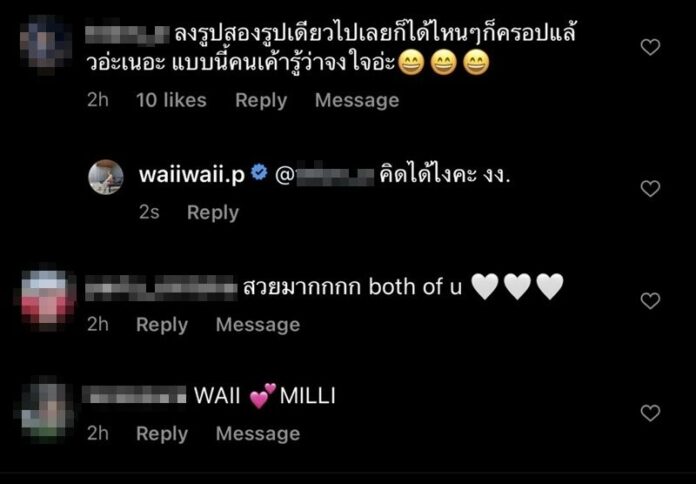Reply to the 'both of u' comment

[162, 325]
